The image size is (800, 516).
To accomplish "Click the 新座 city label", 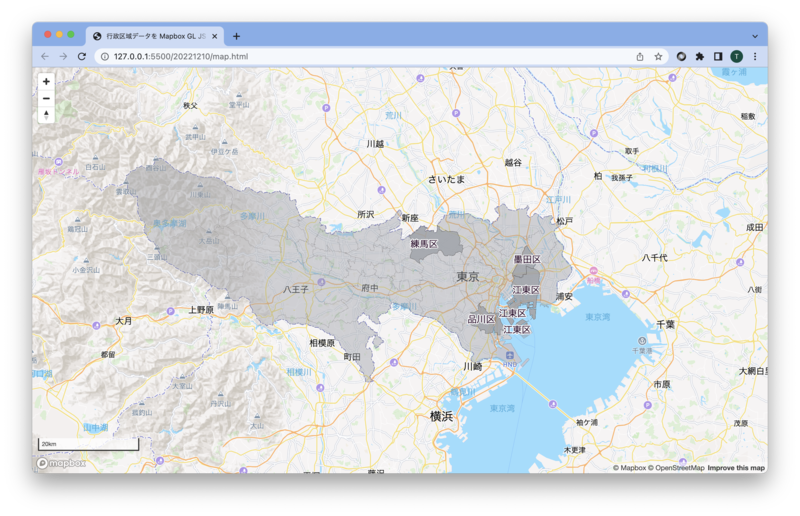I will 410,218.
